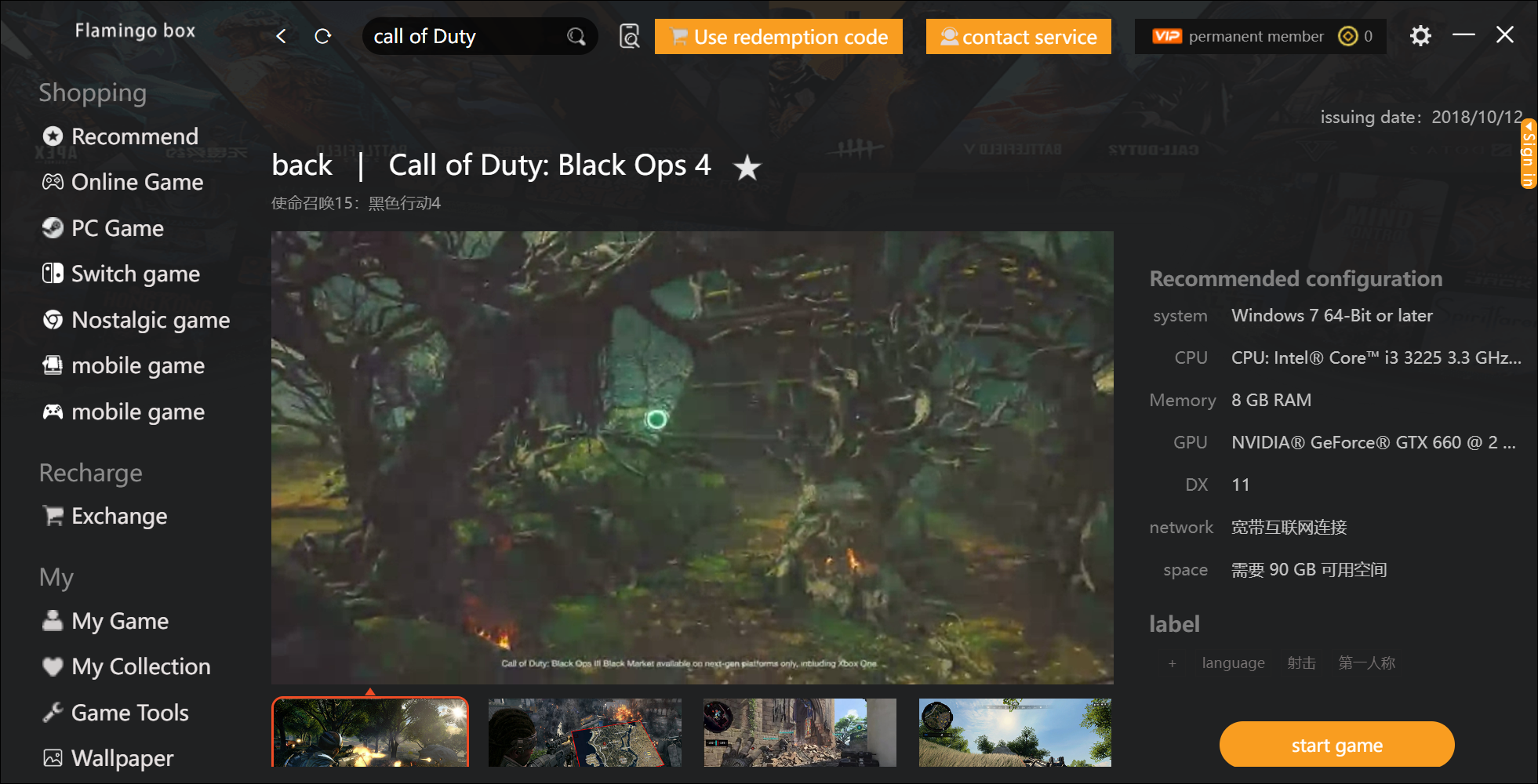Open the document-search icon beside the search box
This screenshot has width=1538, height=784.
click(629, 36)
